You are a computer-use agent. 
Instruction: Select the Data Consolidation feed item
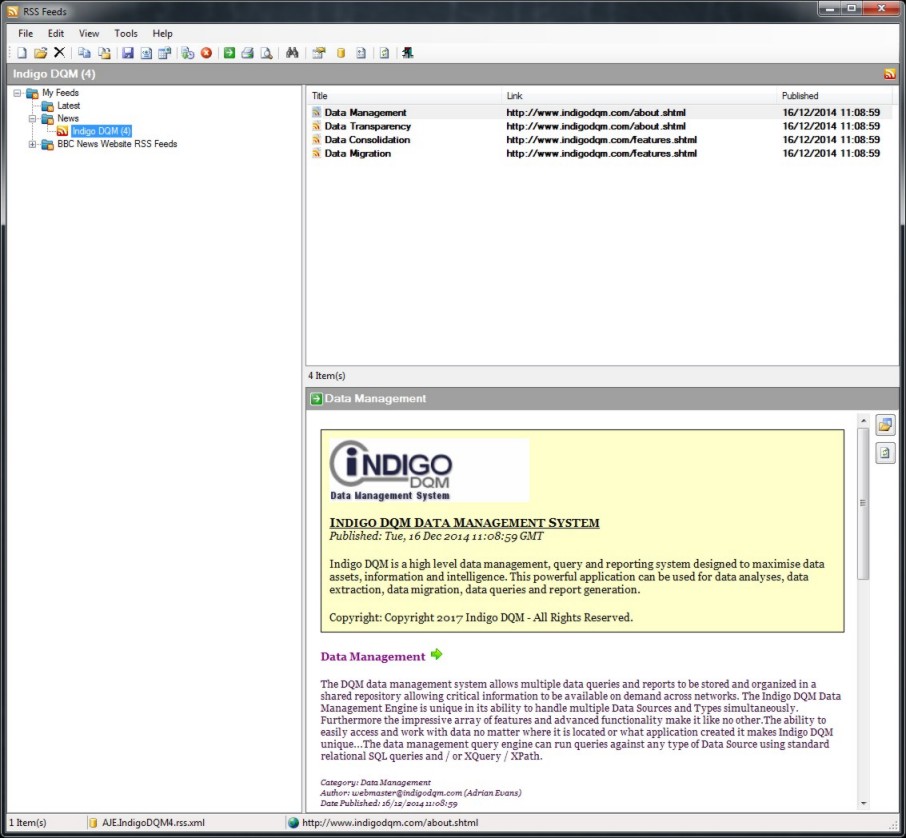(367, 140)
